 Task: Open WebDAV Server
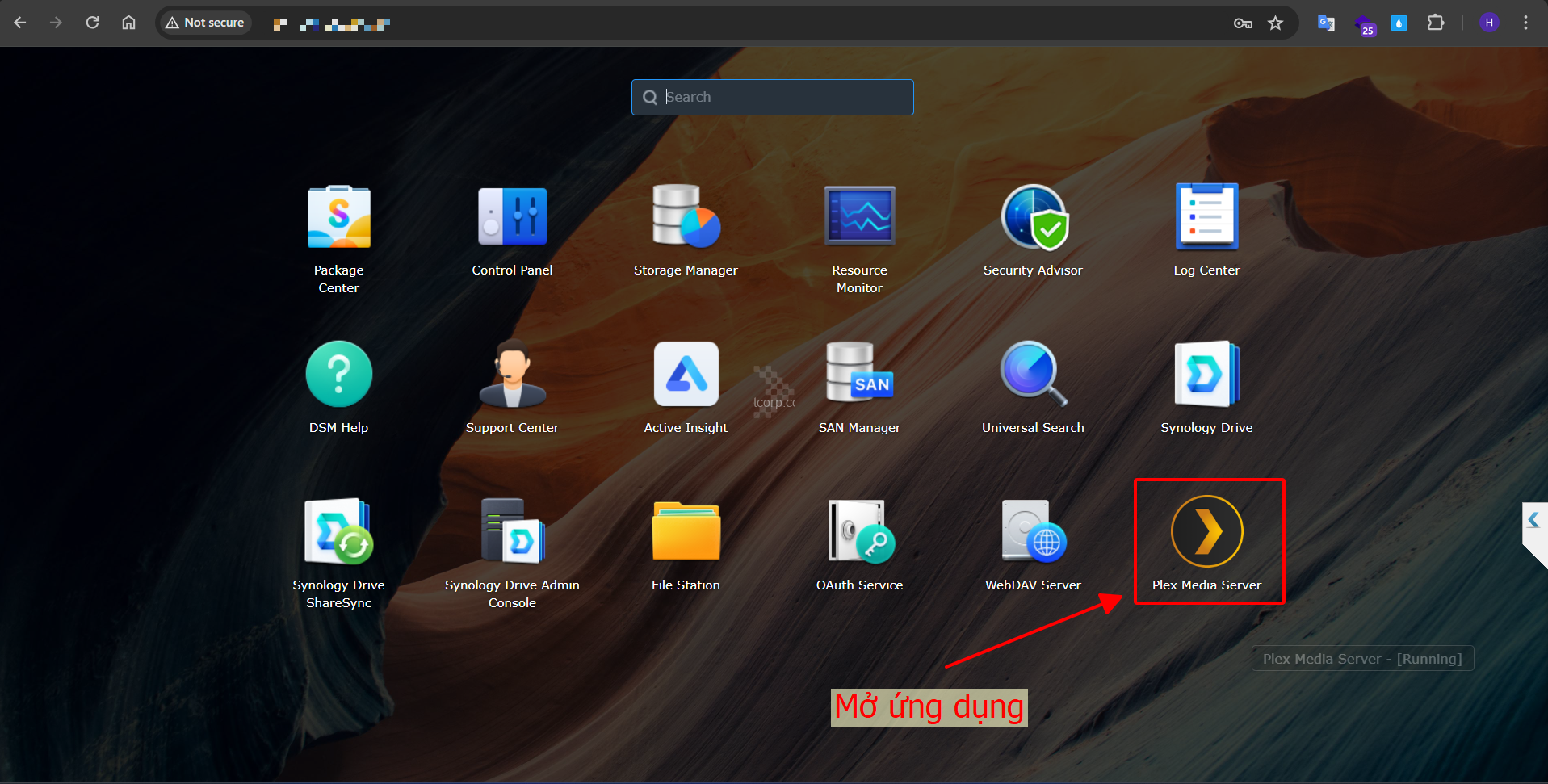pos(1033,532)
